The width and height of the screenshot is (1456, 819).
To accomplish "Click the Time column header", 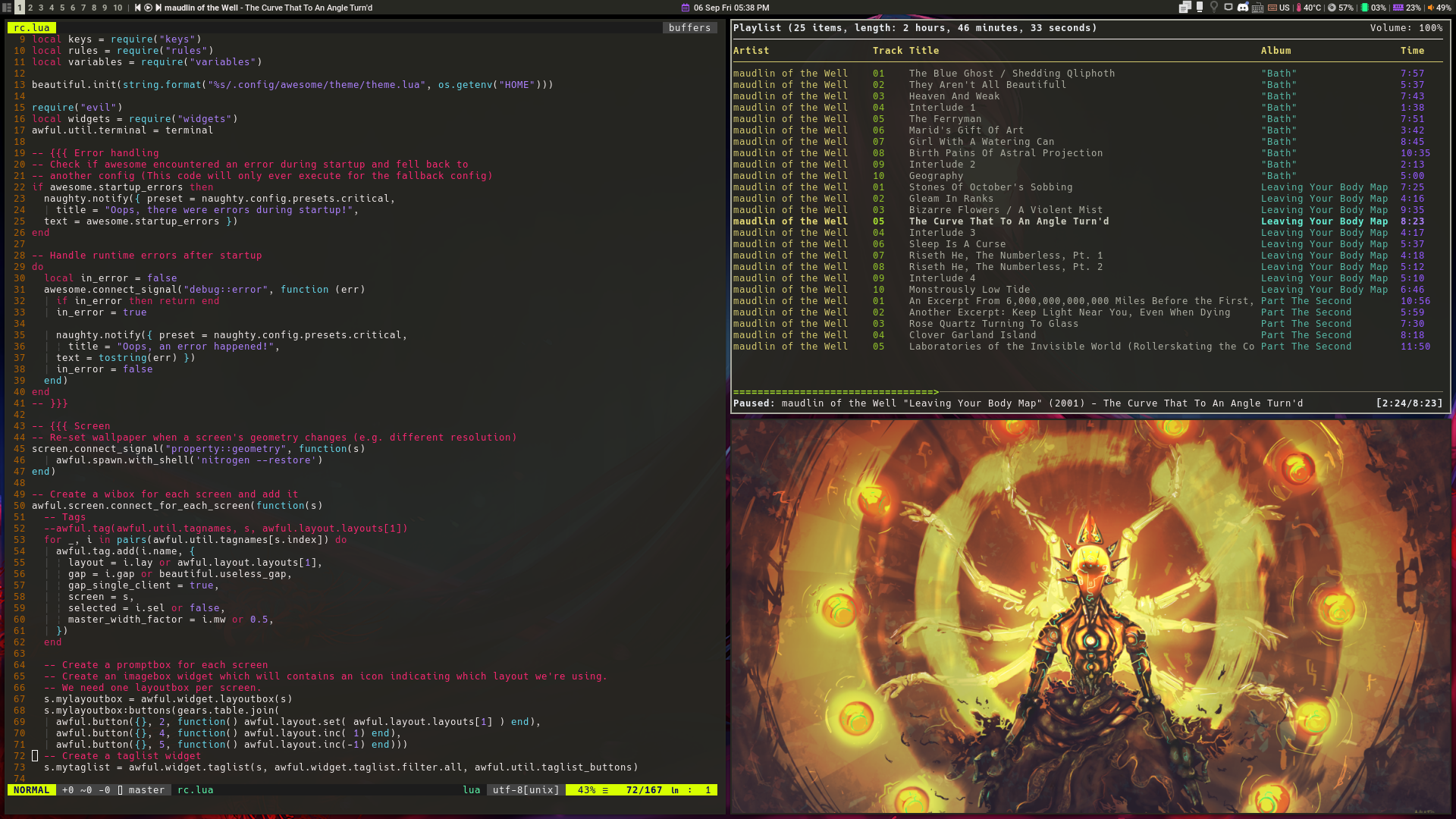I will (x=1413, y=51).
